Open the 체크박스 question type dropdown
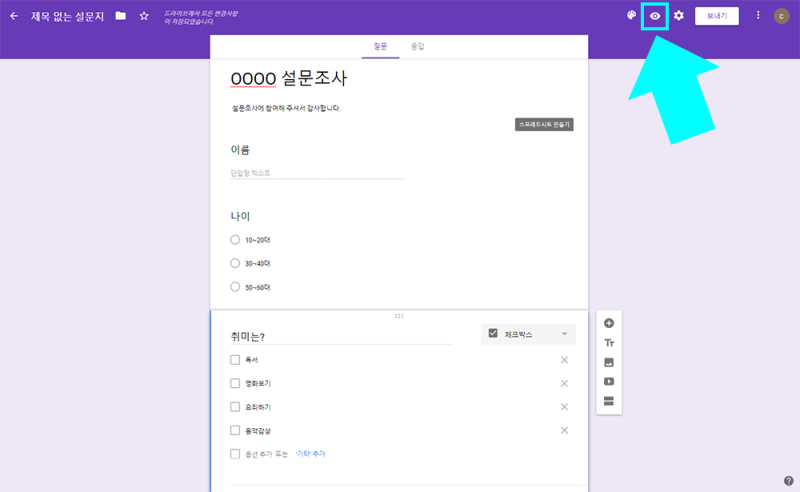Viewport: 800px width, 492px height. click(x=528, y=334)
